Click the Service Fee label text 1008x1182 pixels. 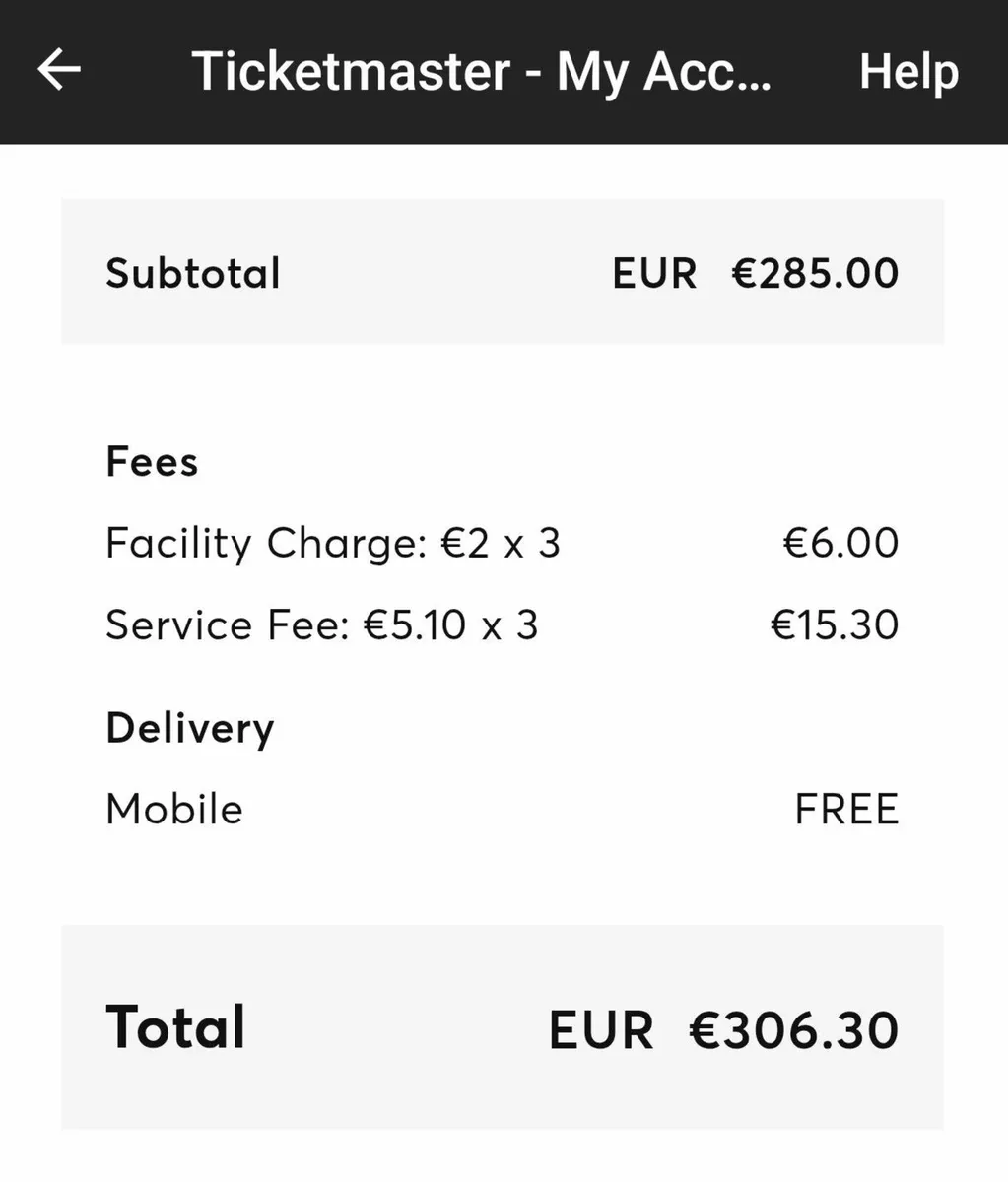coord(228,625)
